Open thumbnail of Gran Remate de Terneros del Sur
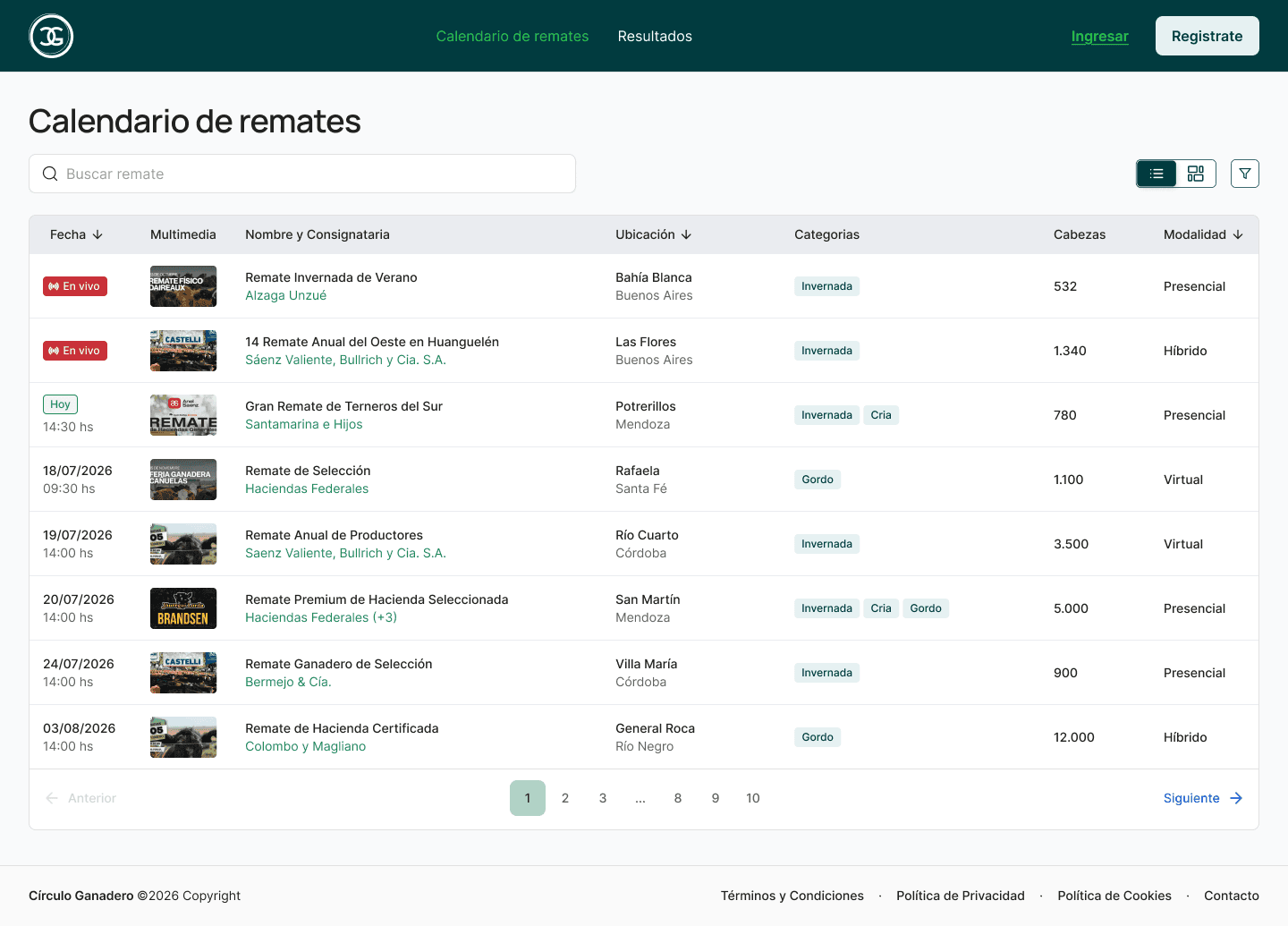Image resolution: width=1288 pixels, height=926 pixels. [183, 415]
